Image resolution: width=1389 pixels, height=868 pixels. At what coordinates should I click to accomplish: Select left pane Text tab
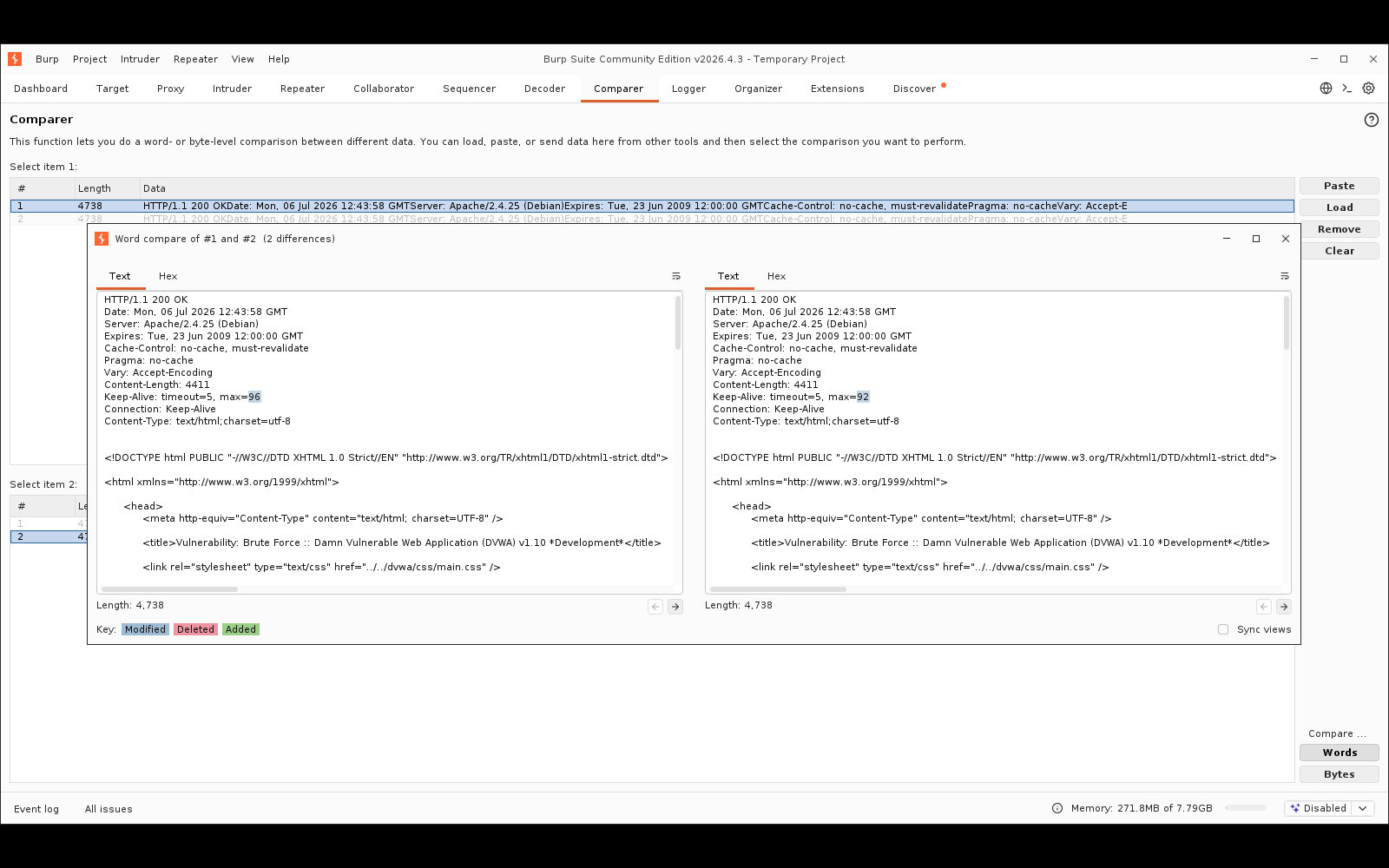120,276
